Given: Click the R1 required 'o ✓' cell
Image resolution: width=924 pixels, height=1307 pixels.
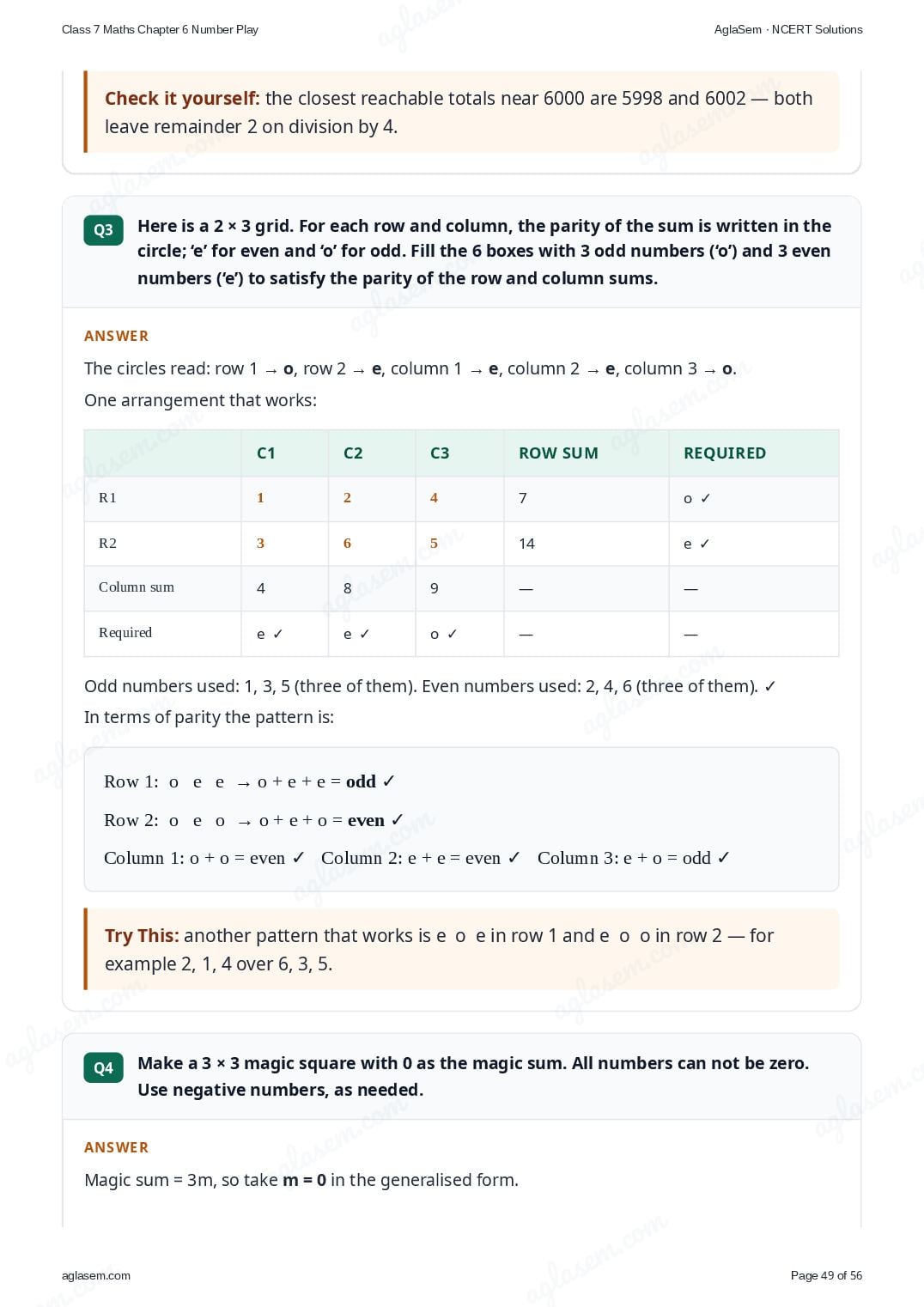Looking at the screenshot, I should [753, 499].
